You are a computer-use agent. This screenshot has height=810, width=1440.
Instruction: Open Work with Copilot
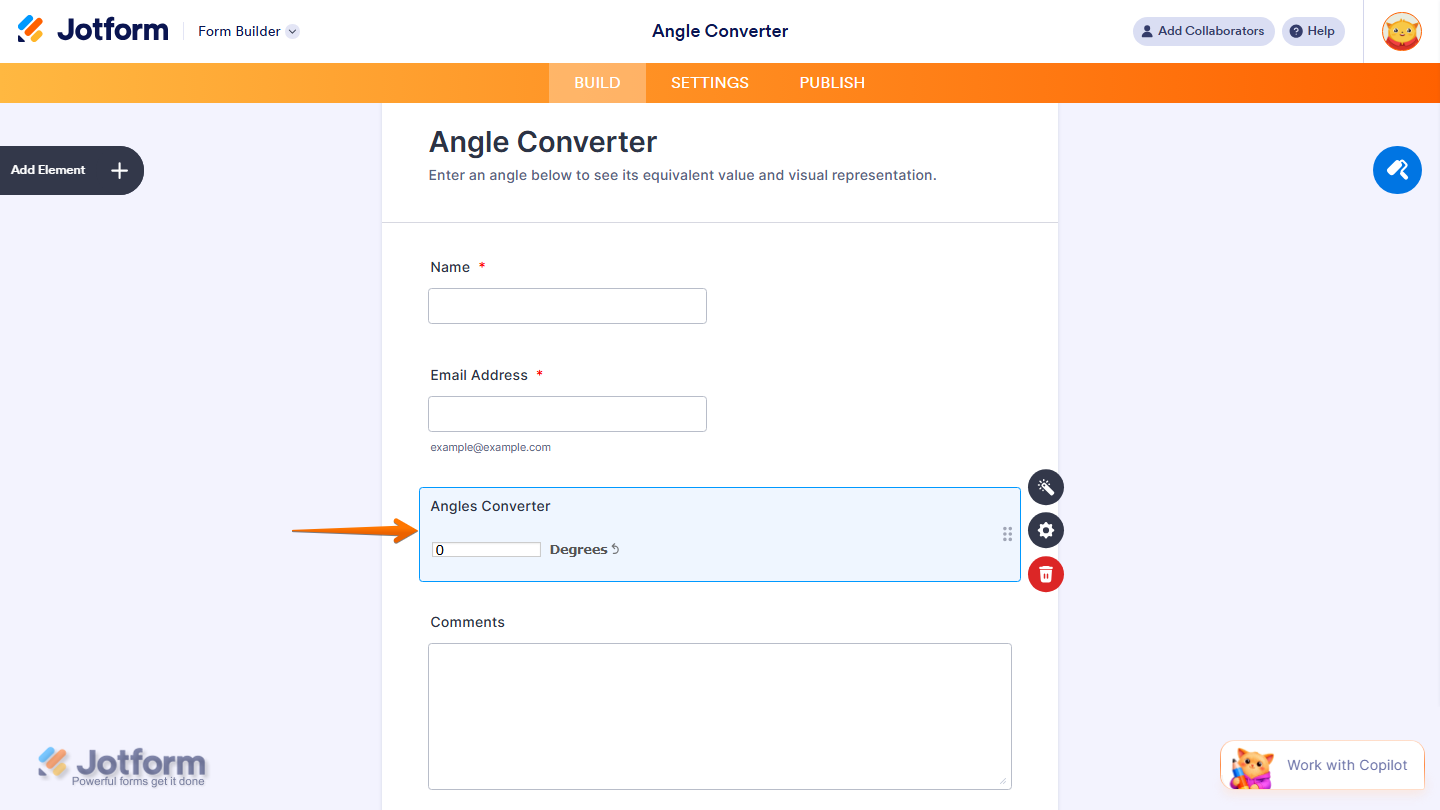[x=1322, y=765]
